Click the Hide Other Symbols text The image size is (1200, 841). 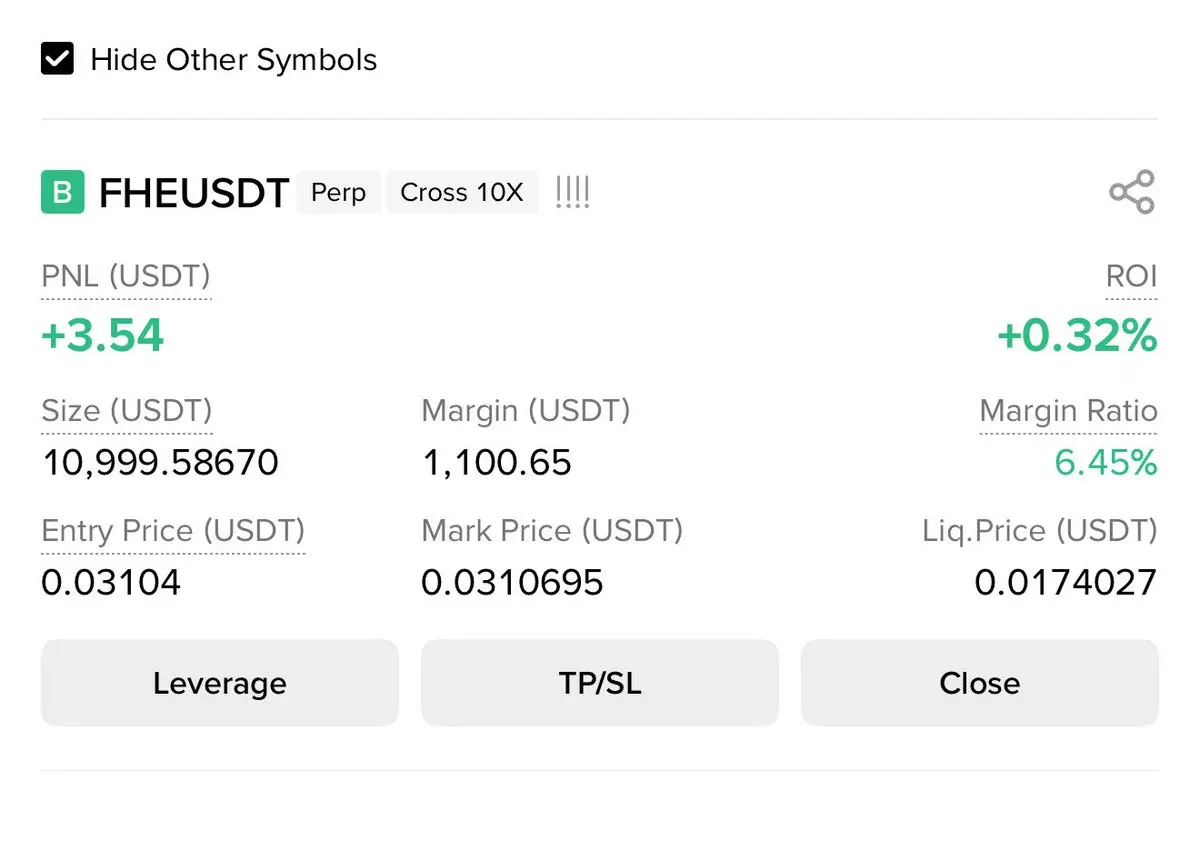pos(233,60)
